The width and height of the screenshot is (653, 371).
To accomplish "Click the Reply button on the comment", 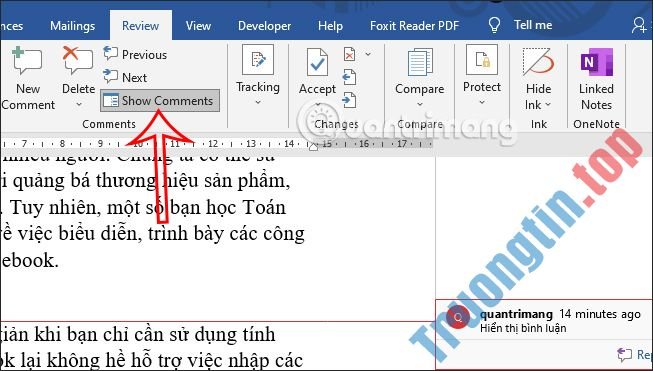I will [635, 354].
